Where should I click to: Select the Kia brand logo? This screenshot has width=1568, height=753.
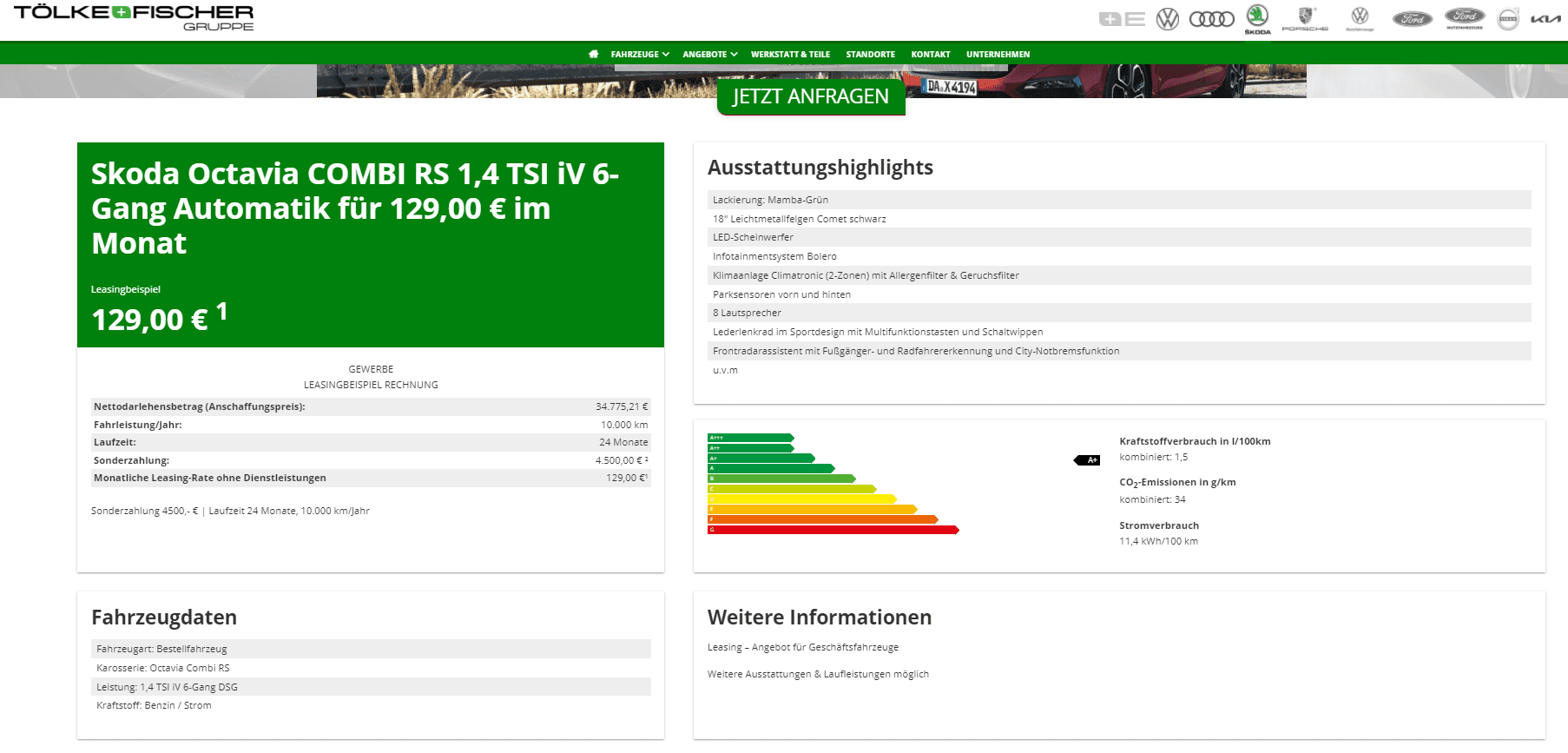pyautogui.click(x=1545, y=19)
